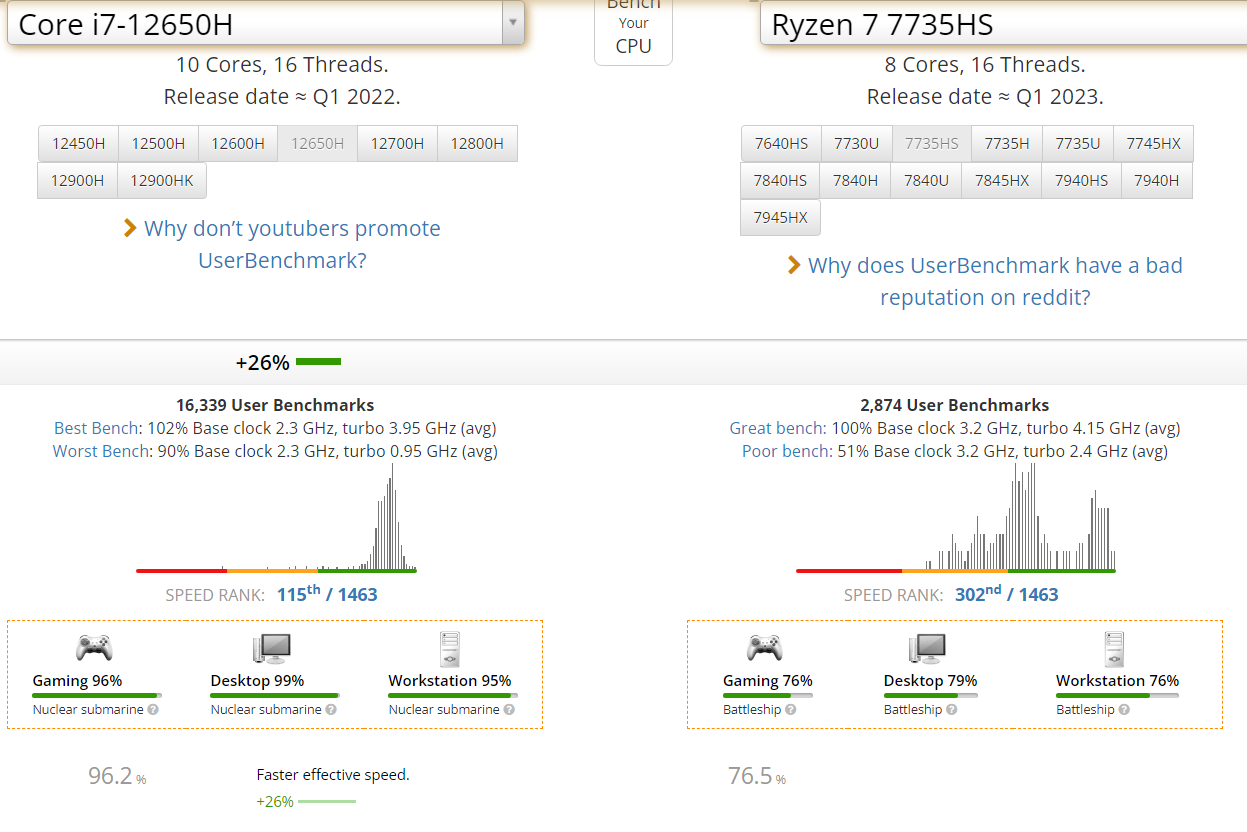Click the i7-12650H benchmark distribution histogram
This screenshot has width=1247, height=832.
[x=276, y=518]
